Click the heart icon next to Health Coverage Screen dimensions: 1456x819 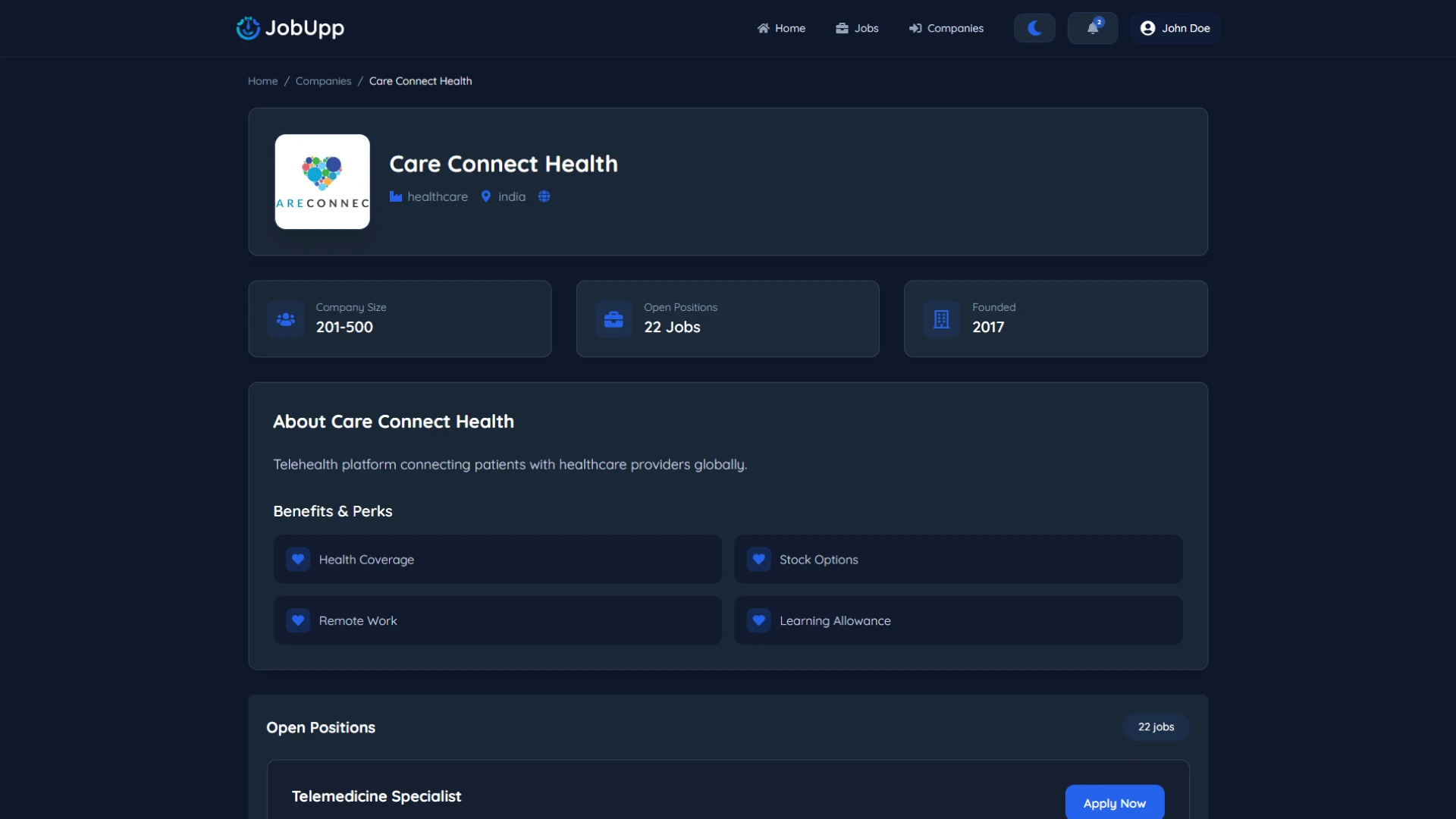(x=298, y=560)
